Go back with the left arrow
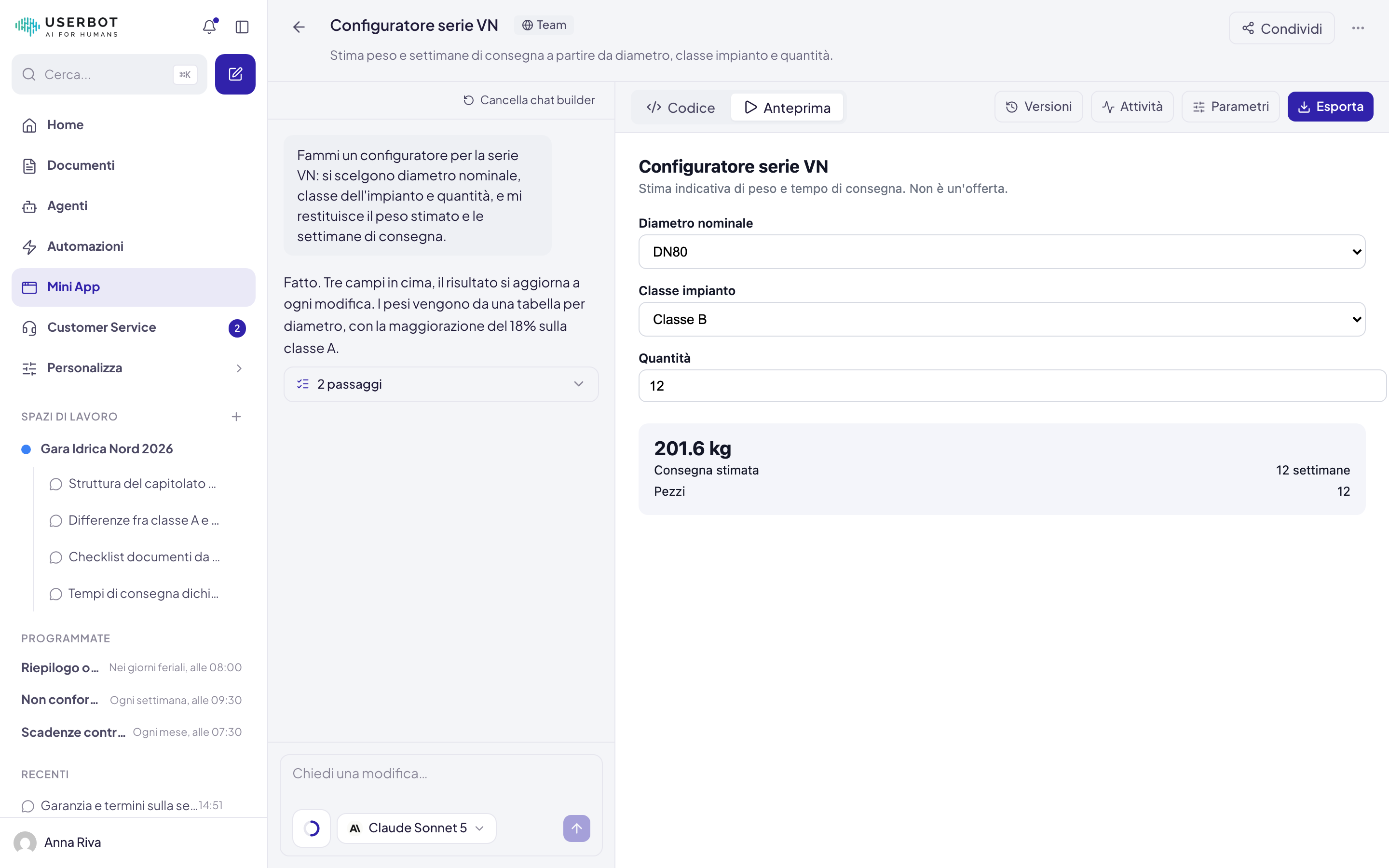 click(x=299, y=27)
